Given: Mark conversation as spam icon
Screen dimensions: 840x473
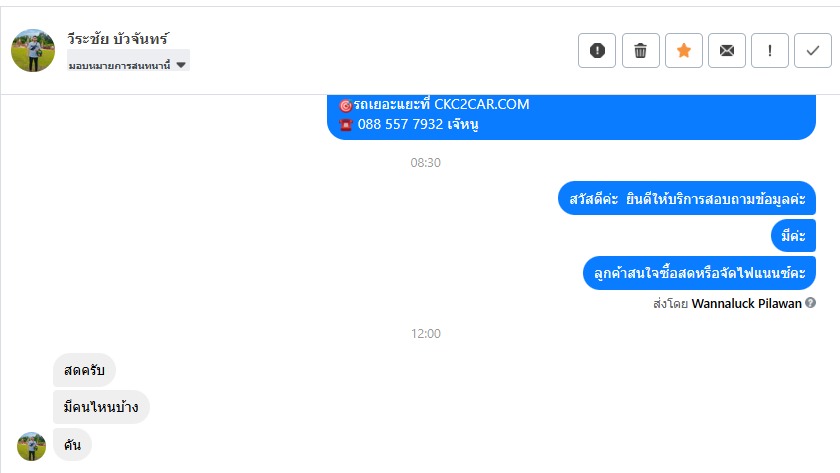Looking at the screenshot, I should (597, 50).
